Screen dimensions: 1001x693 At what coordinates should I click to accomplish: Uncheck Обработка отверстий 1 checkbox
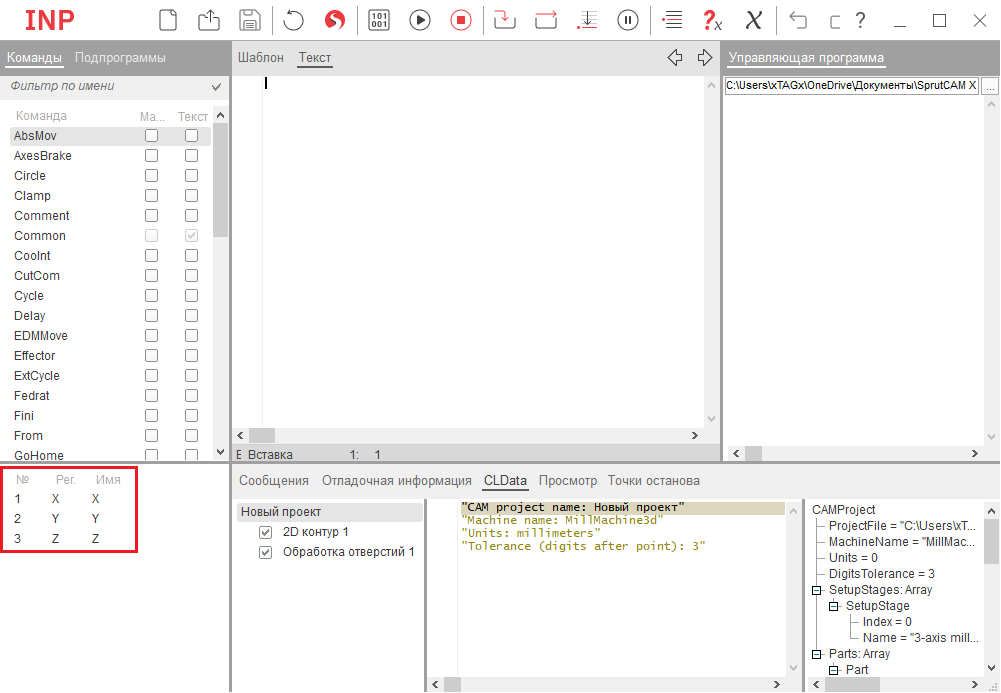pos(266,552)
